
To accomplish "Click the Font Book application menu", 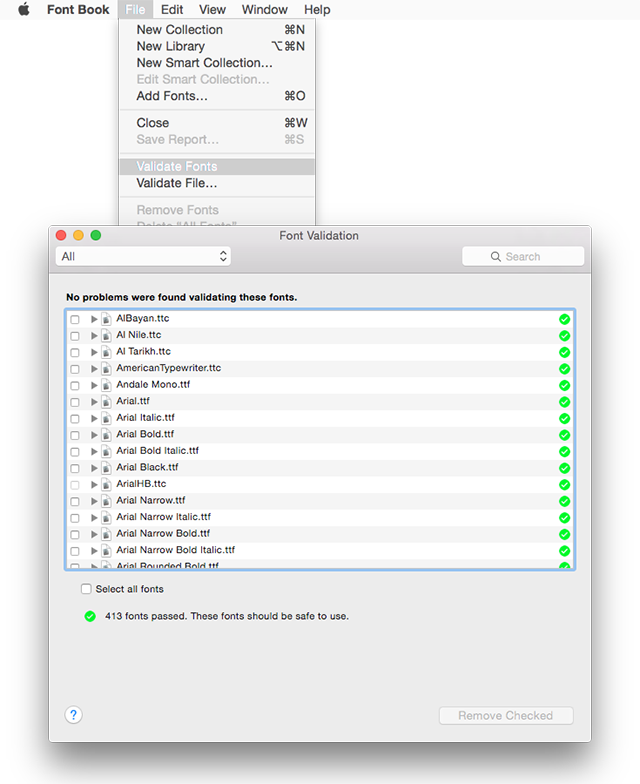I will [x=78, y=10].
